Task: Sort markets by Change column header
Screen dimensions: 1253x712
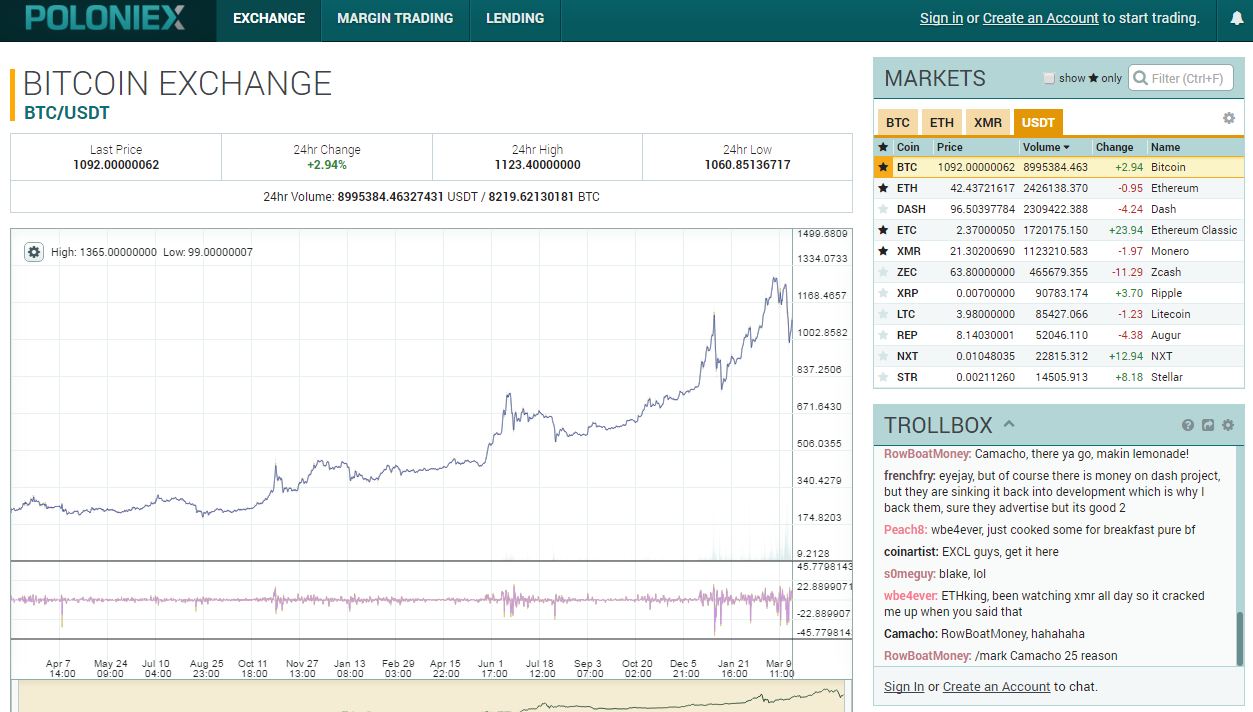Action: pyautogui.click(x=1114, y=147)
